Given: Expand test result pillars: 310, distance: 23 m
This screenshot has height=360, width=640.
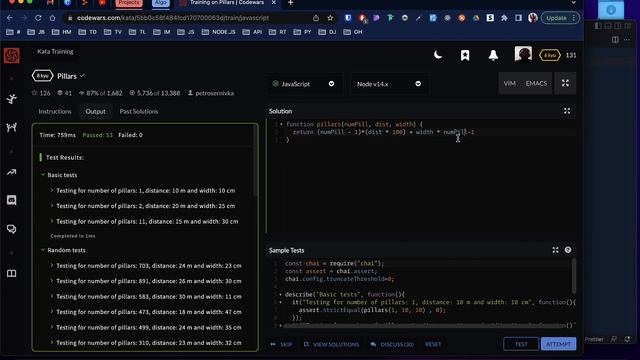Looking at the screenshot, I should click(x=145, y=343).
